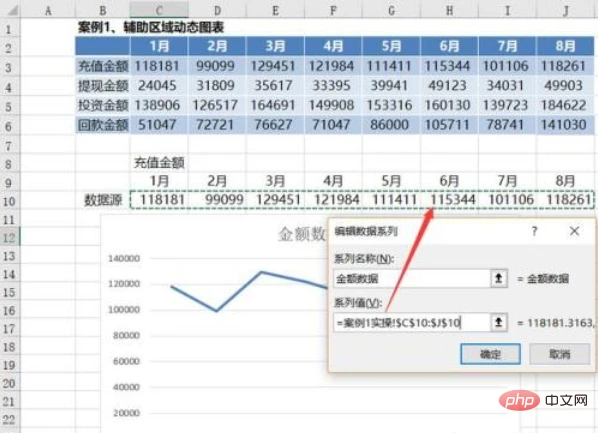Focus the 系列值 input field
Screen dimensions: 598x433
coord(412,323)
